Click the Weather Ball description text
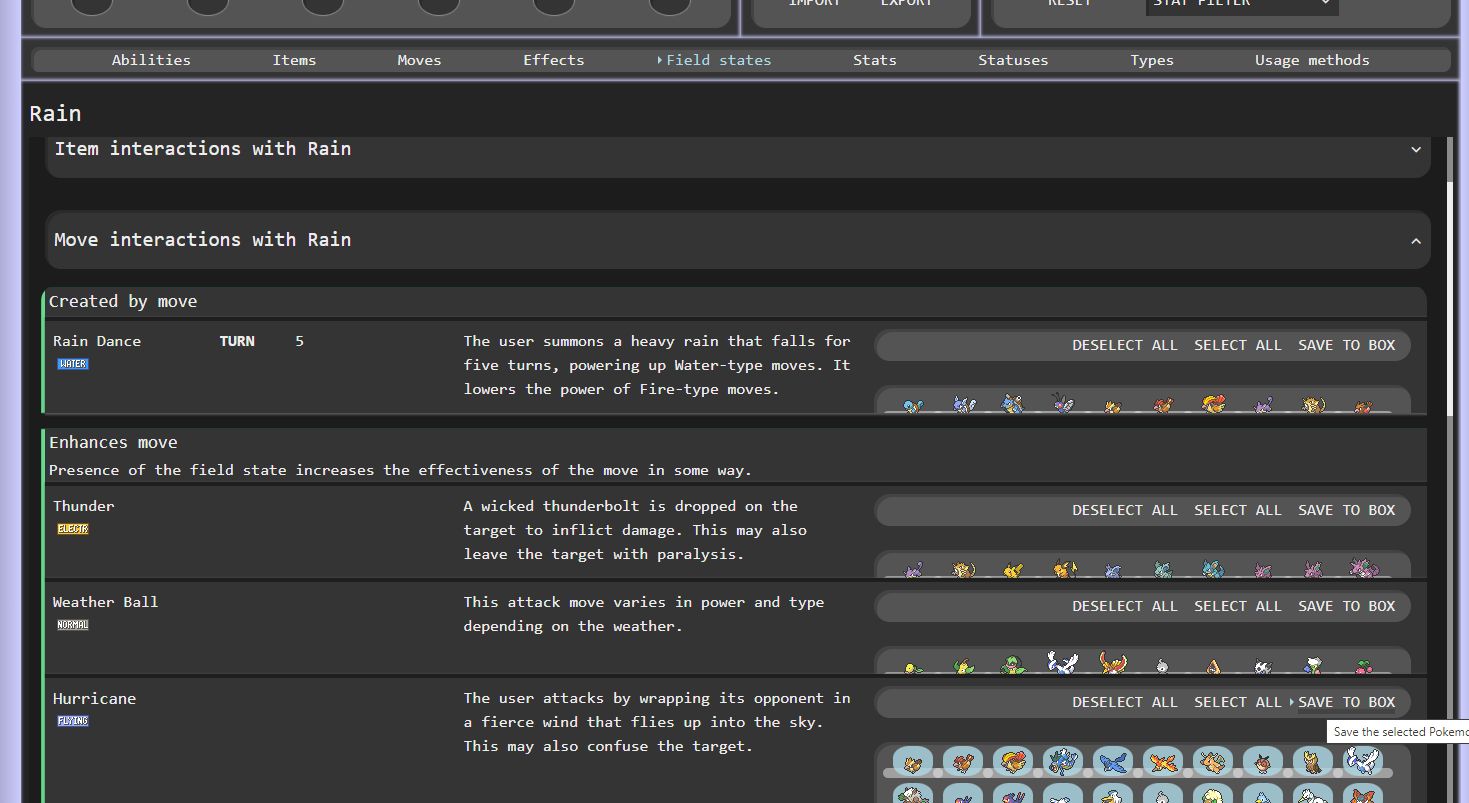Screen dimensions: 1469x803 (644, 614)
